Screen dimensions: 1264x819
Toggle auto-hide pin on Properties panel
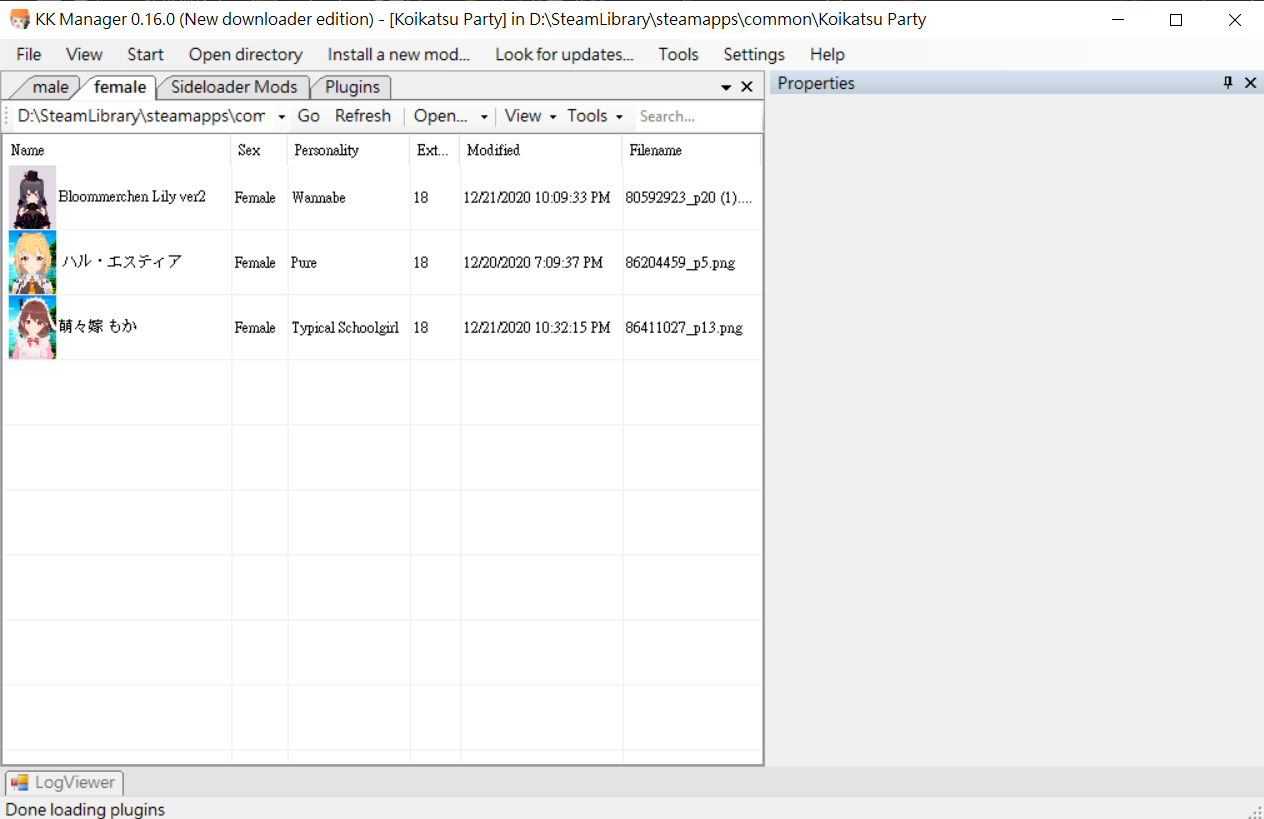[1228, 83]
